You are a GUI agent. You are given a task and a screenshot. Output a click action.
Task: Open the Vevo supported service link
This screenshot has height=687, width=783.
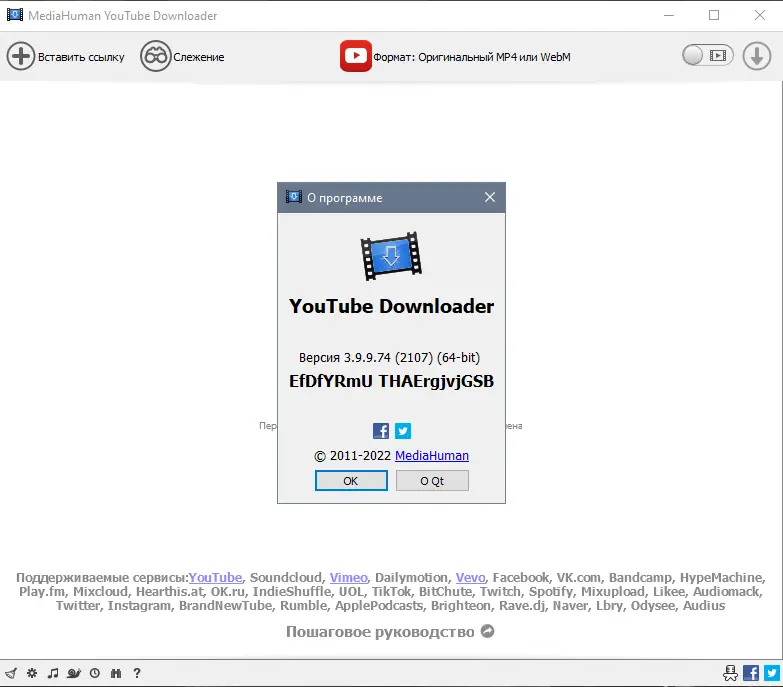click(x=470, y=578)
